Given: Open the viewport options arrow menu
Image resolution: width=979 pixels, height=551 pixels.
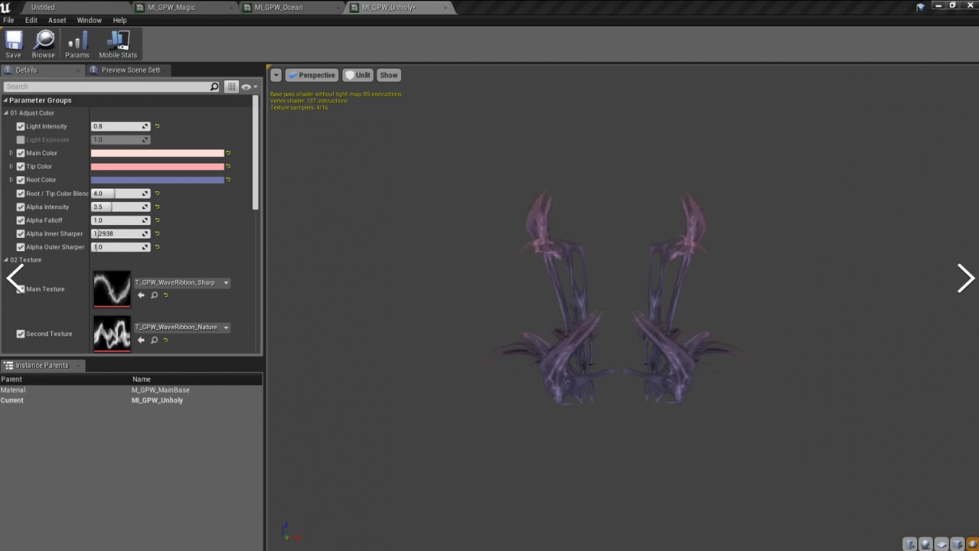Looking at the screenshot, I should [x=276, y=75].
